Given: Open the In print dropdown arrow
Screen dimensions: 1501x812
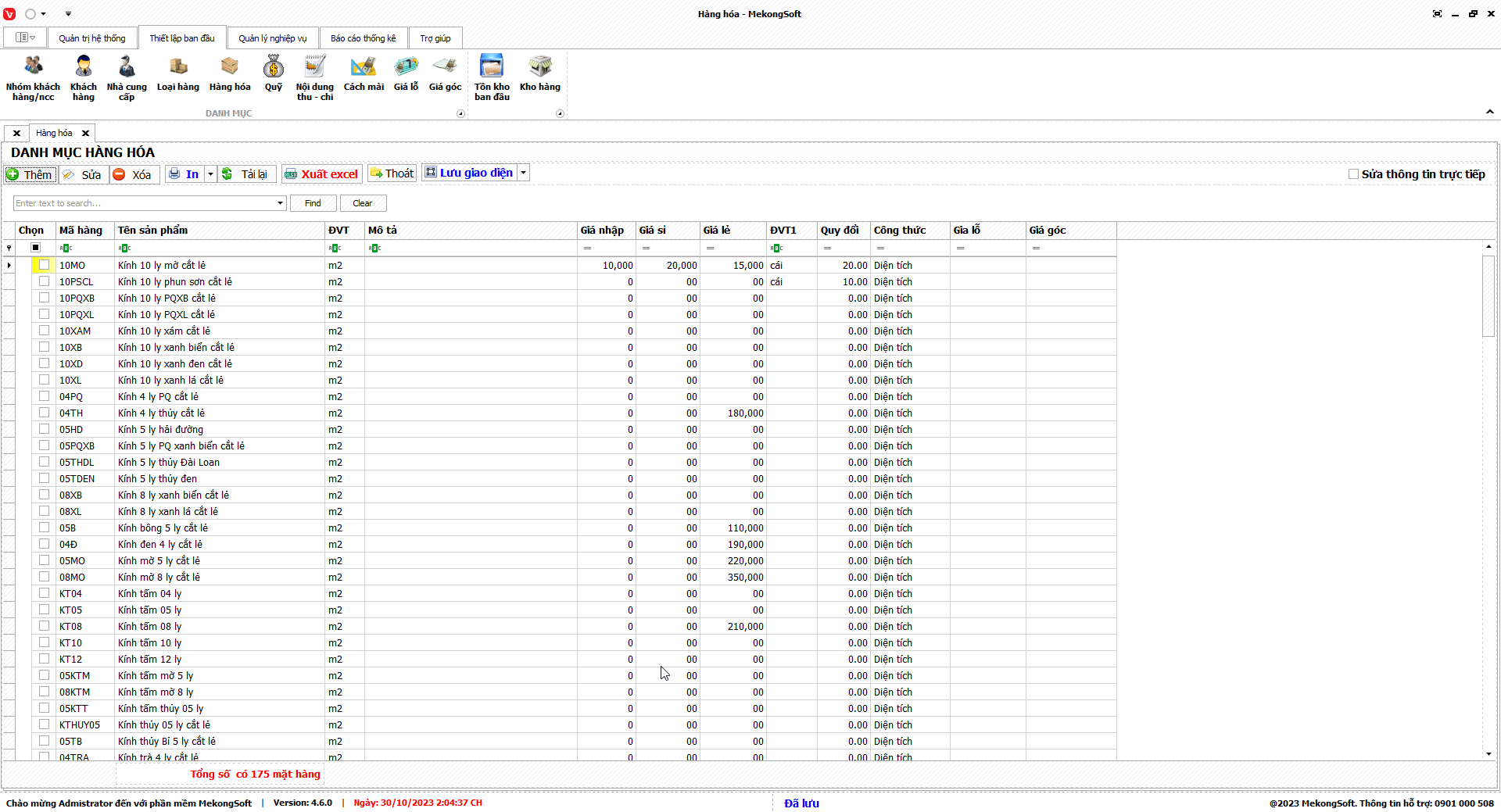Looking at the screenshot, I should (210, 174).
